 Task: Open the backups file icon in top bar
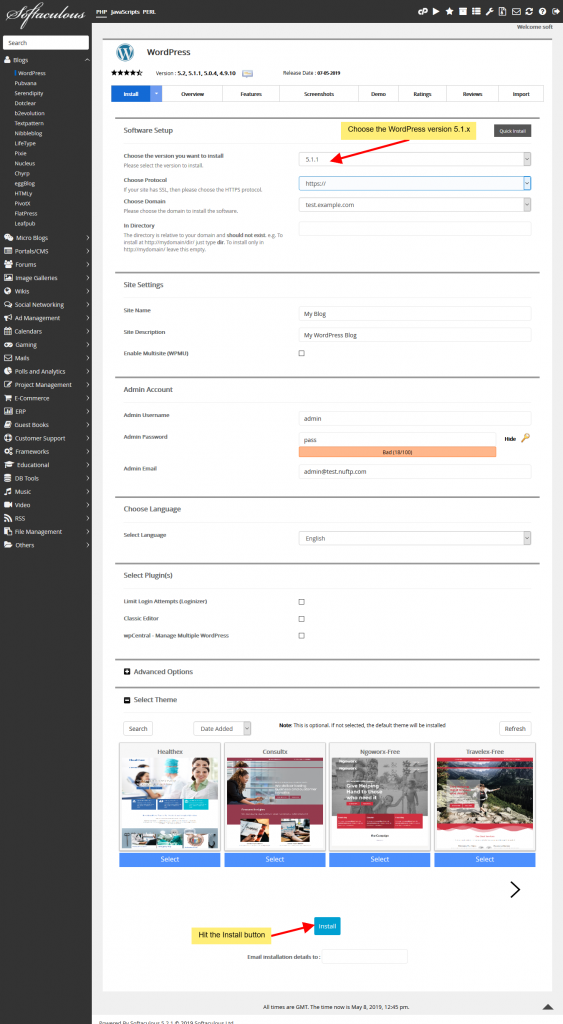(502, 11)
